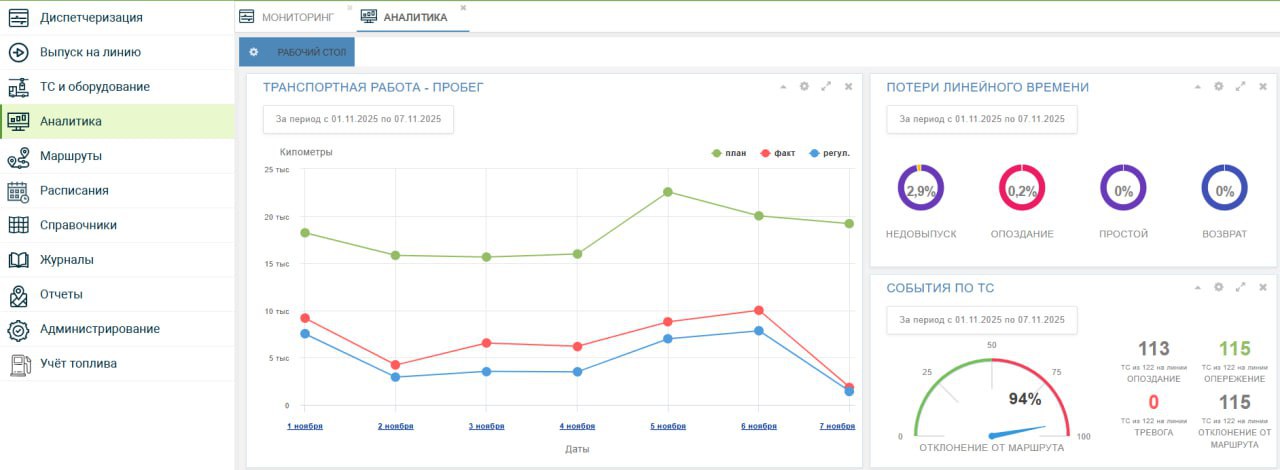Click period field in Потери линейного времени
Screen dimensions: 1280x470
tap(981, 119)
